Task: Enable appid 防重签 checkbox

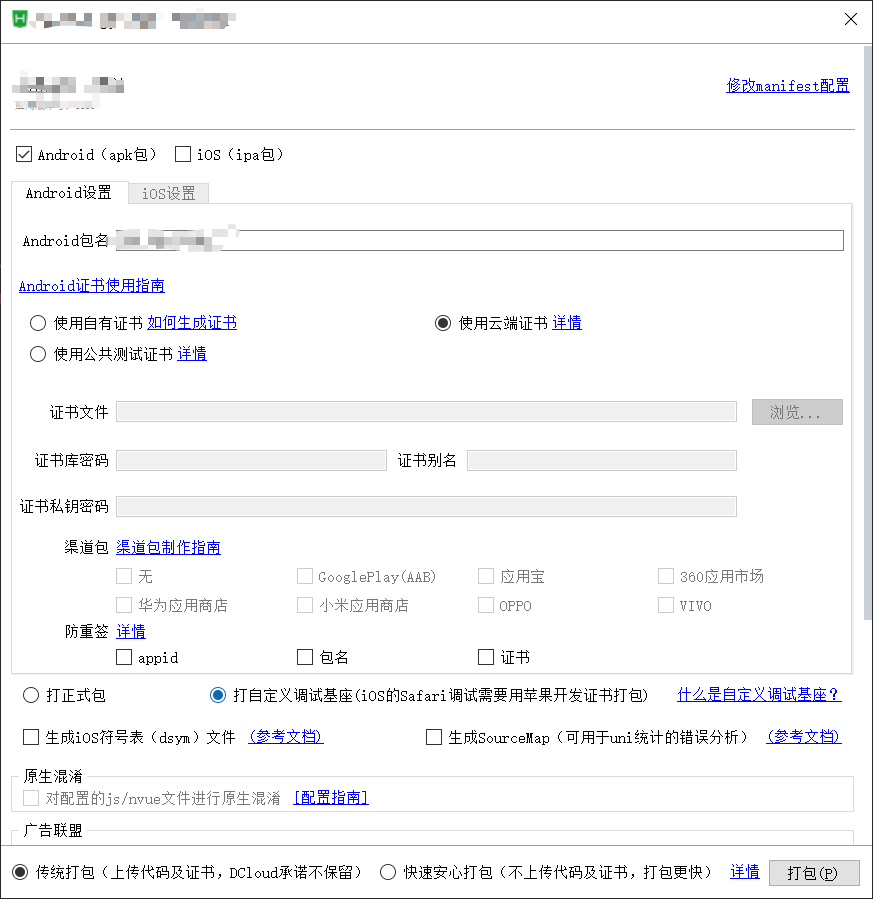Action: click(124, 656)
